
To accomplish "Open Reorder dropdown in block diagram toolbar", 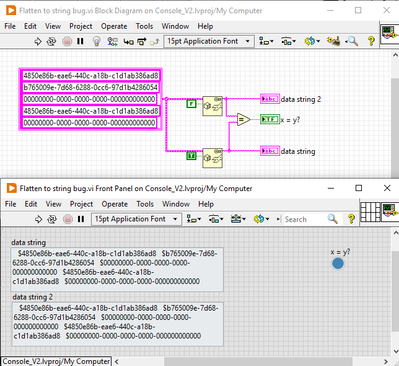I will coord(311,41).
